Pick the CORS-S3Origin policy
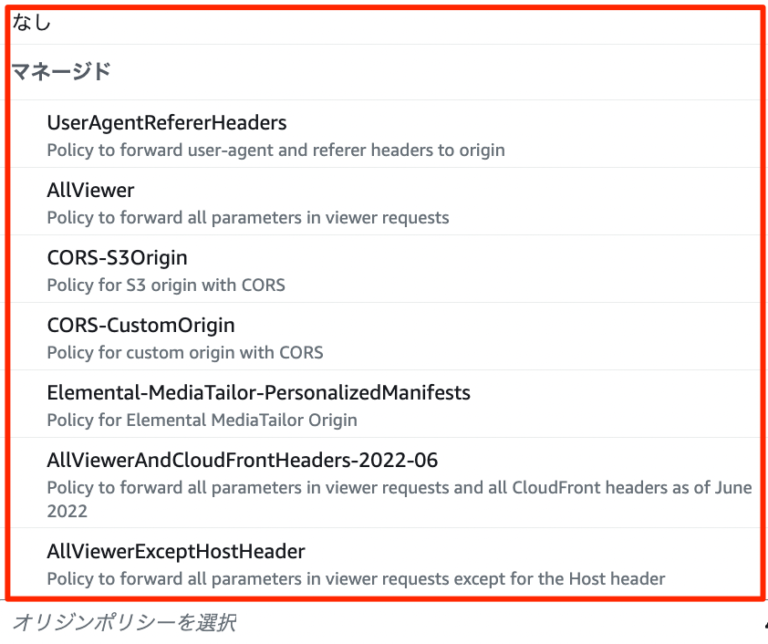768x644 pixels. click(384, 269)
